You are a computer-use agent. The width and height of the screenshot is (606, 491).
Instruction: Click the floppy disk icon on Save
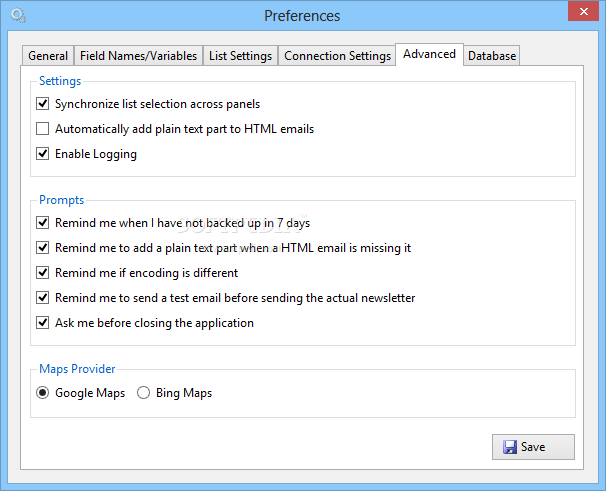510,447
